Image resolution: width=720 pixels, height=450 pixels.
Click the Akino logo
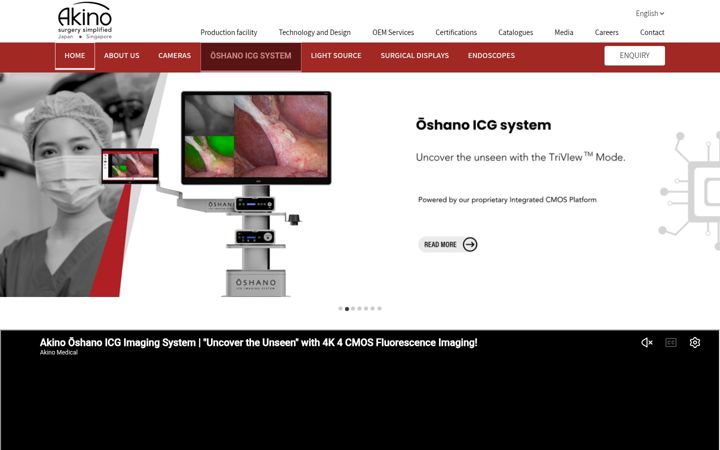[x=85, y=21]
